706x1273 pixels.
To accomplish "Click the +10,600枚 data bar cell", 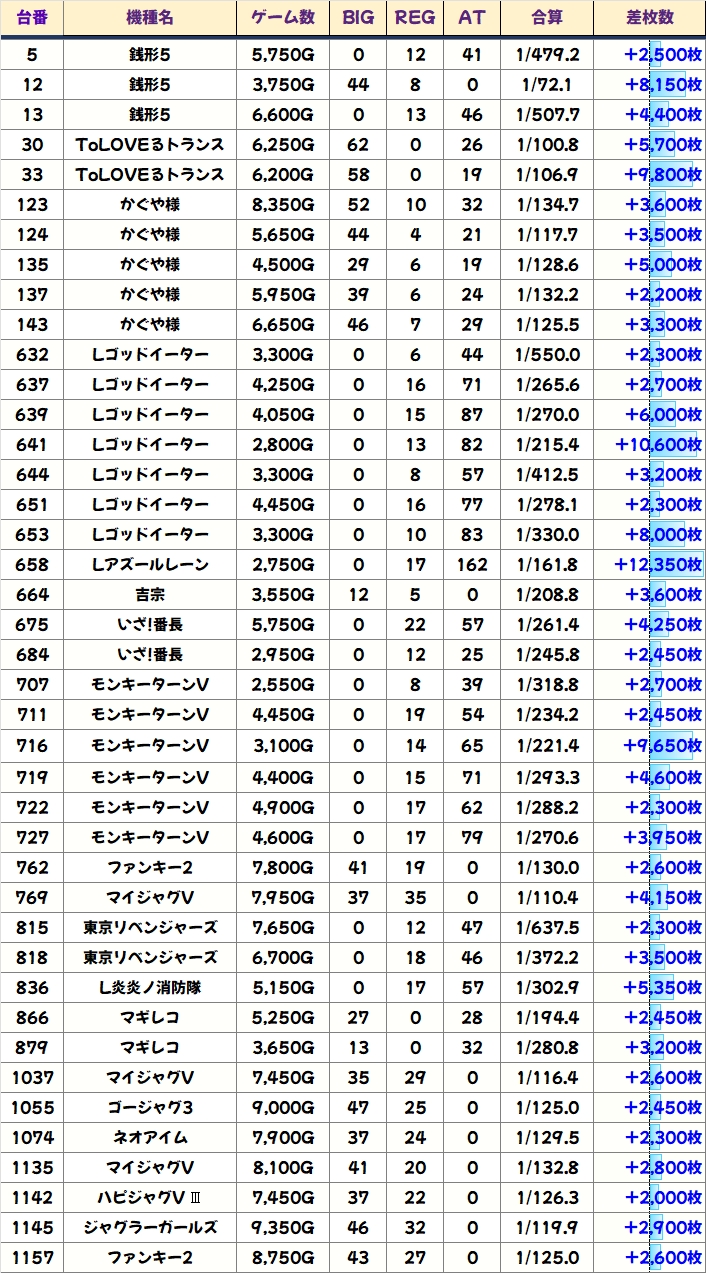I will coord(657,445).
